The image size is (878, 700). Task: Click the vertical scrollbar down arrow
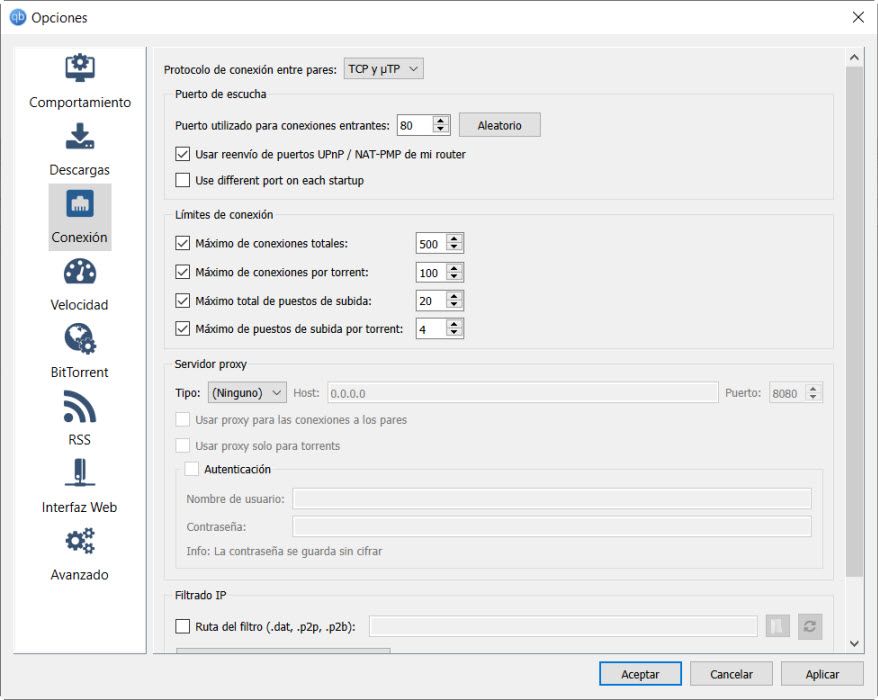point(854,643)
